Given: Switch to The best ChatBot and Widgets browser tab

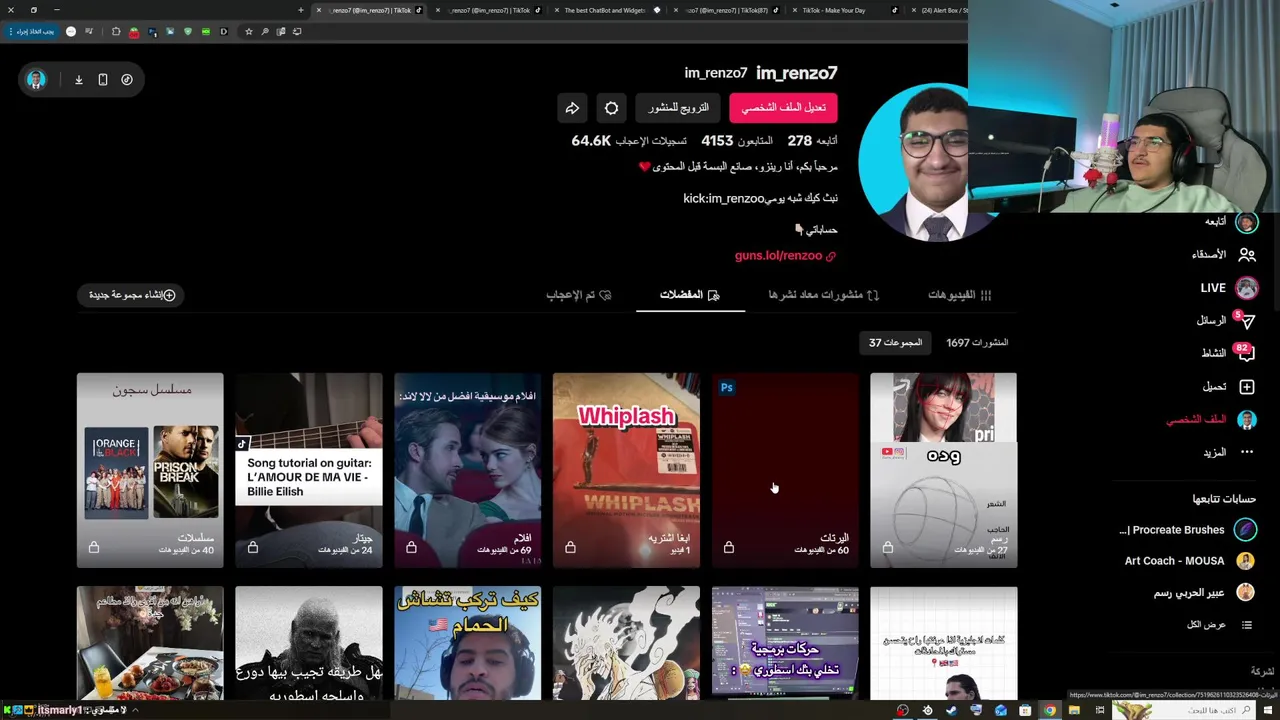Looking at the screenshot, I should (606, 10).
